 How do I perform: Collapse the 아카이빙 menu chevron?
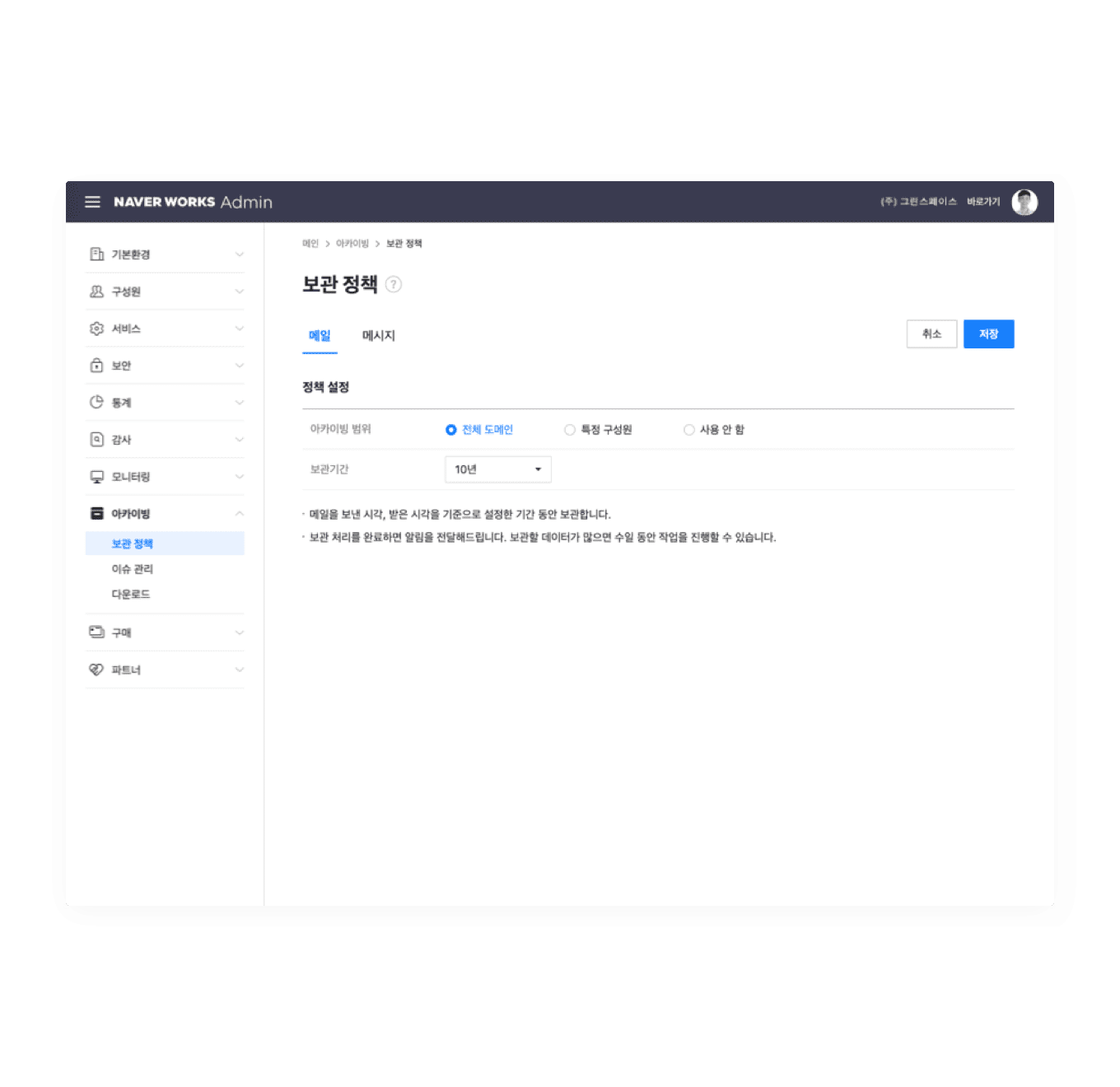tap(239, 514)
